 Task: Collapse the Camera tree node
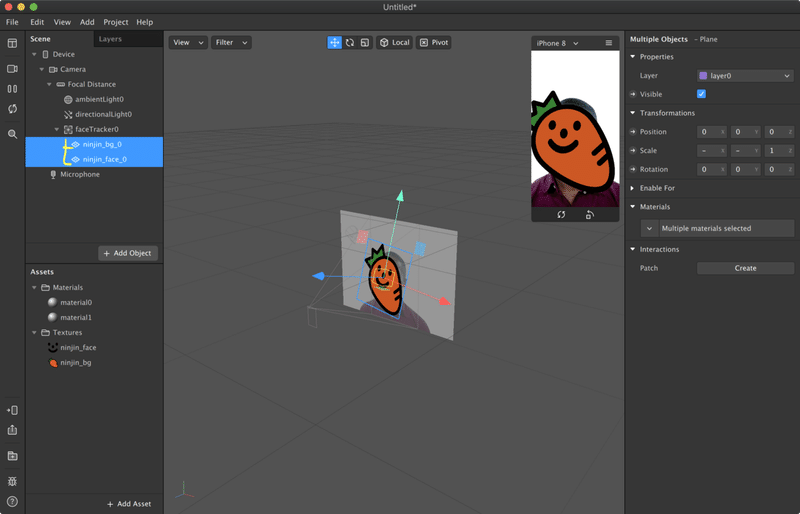(42, 69)
